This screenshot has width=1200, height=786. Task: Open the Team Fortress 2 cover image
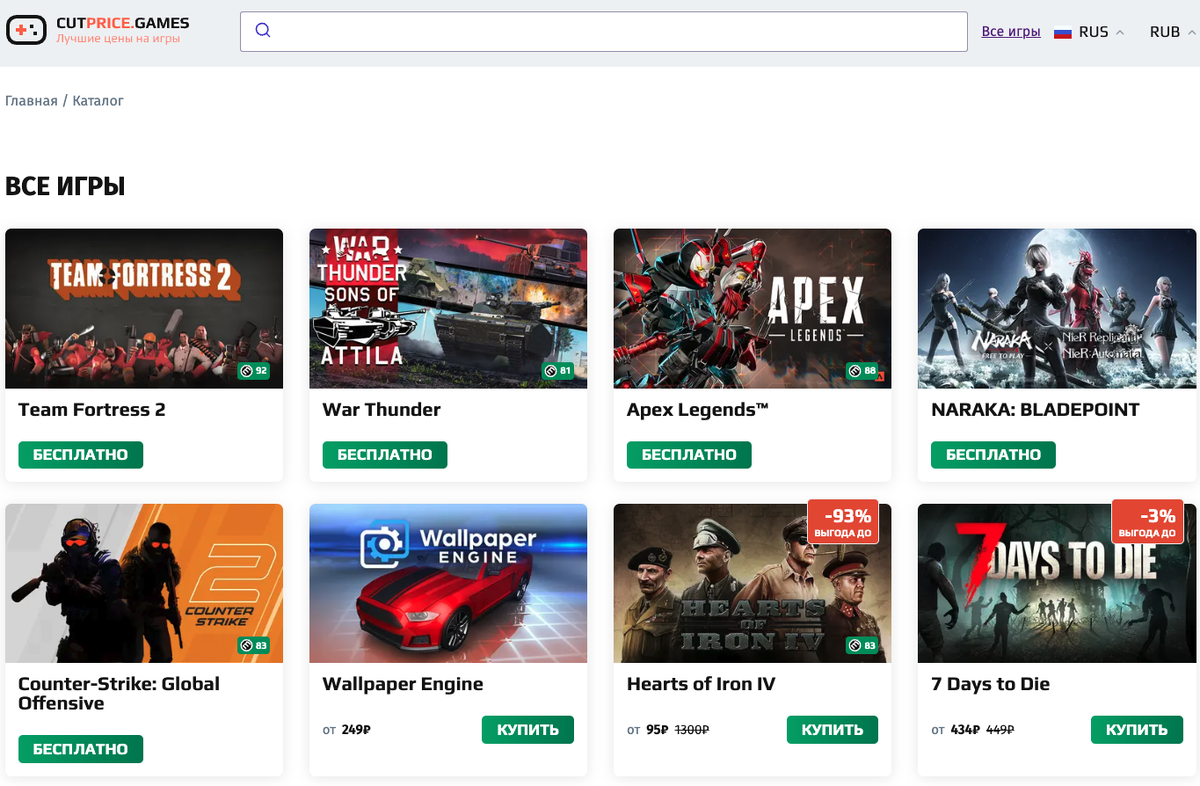[144, 308]
